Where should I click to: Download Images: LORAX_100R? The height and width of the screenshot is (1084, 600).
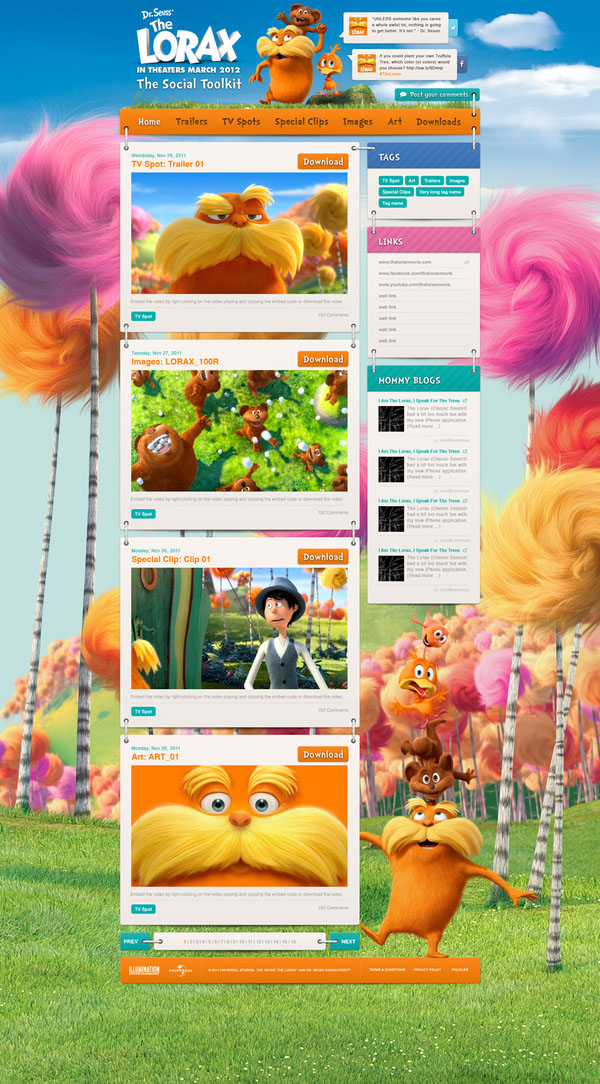323,359
